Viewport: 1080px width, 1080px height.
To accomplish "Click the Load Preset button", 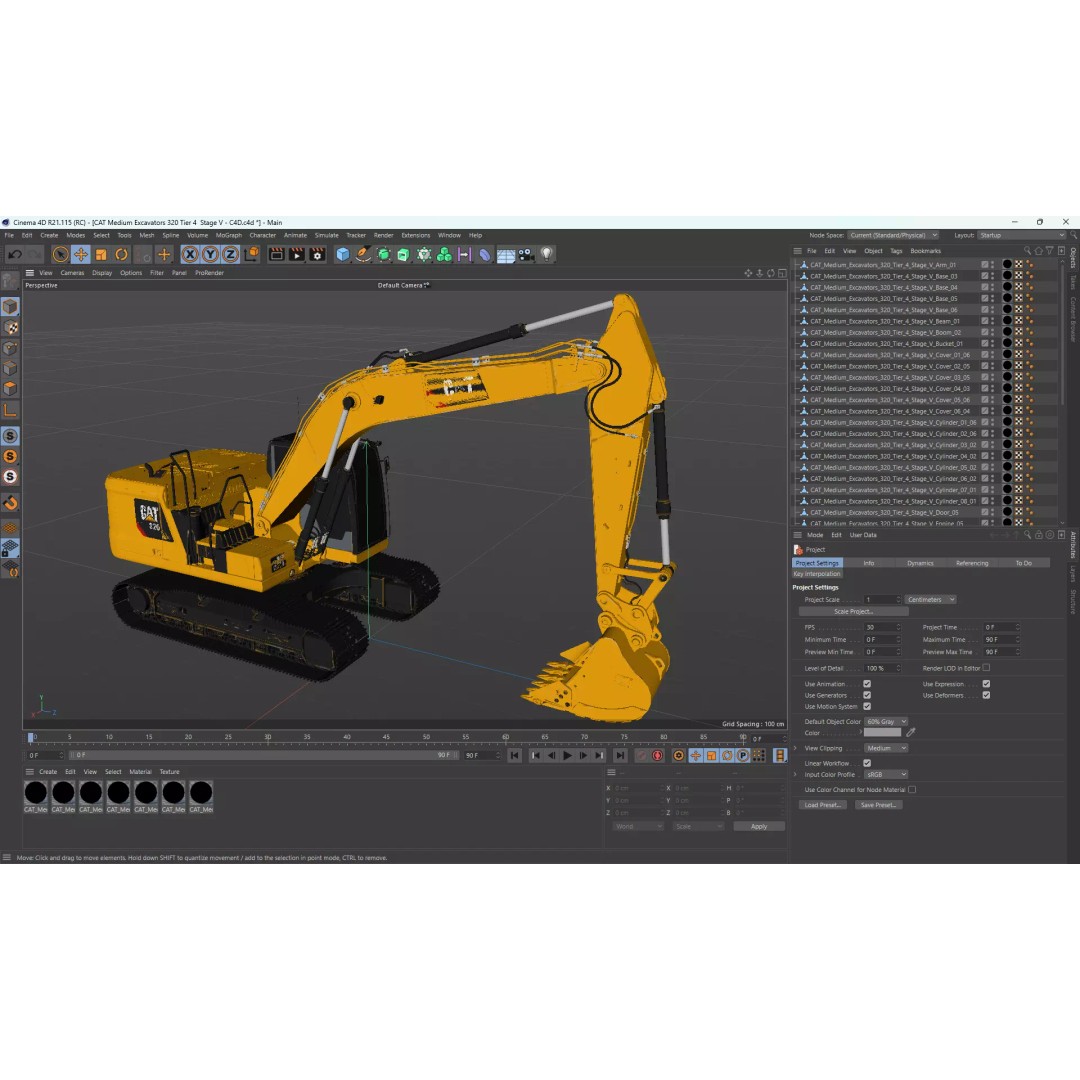I will (x=822, y=805).
